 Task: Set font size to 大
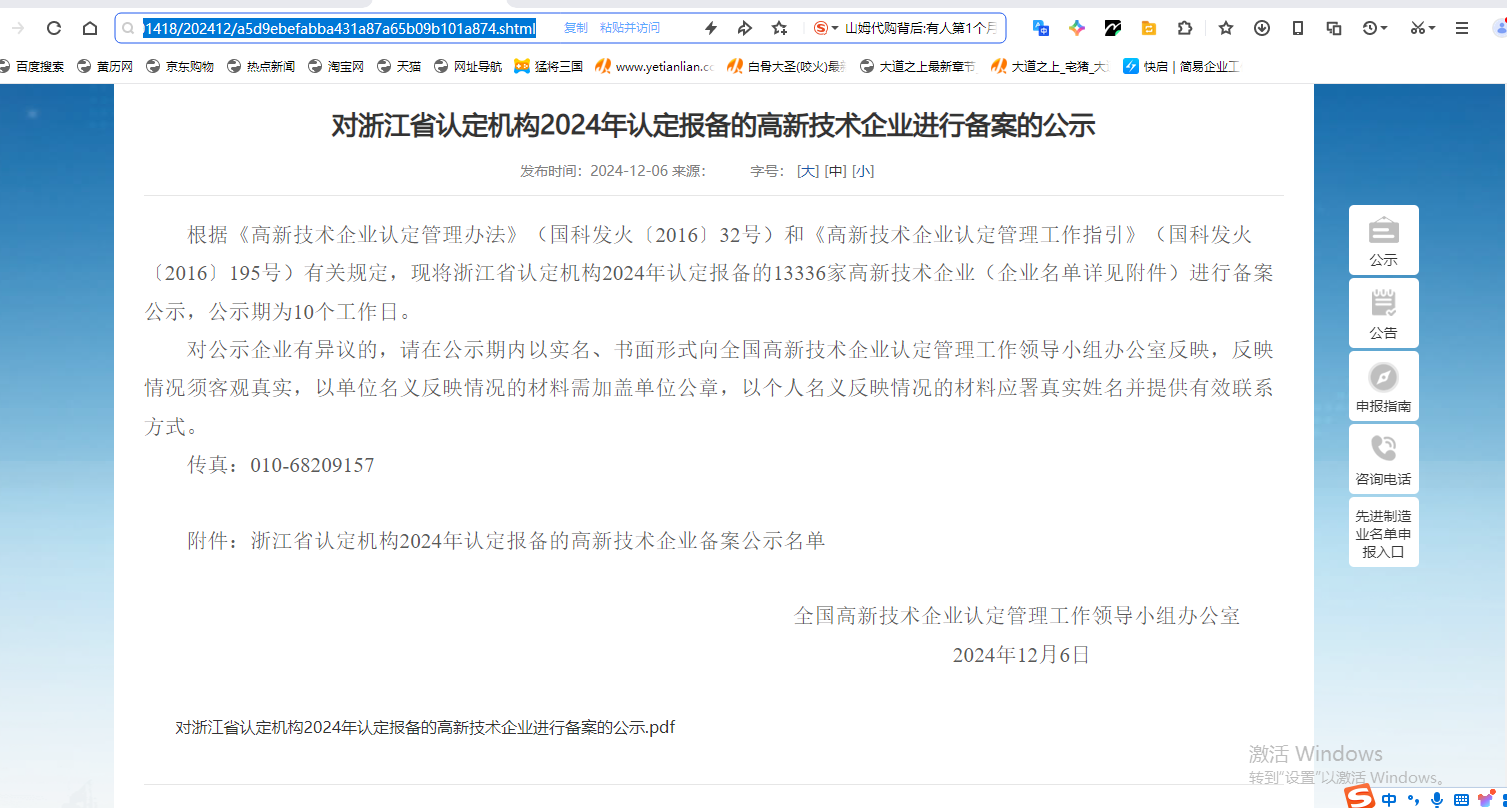pos(808,171)
